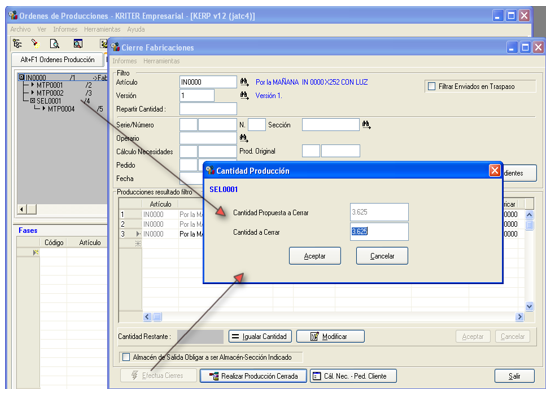Click the Artículo column header in producciones grid
The width and height of the screenshot is (551, 393).
pyautogui.click(x=160, y=204)
